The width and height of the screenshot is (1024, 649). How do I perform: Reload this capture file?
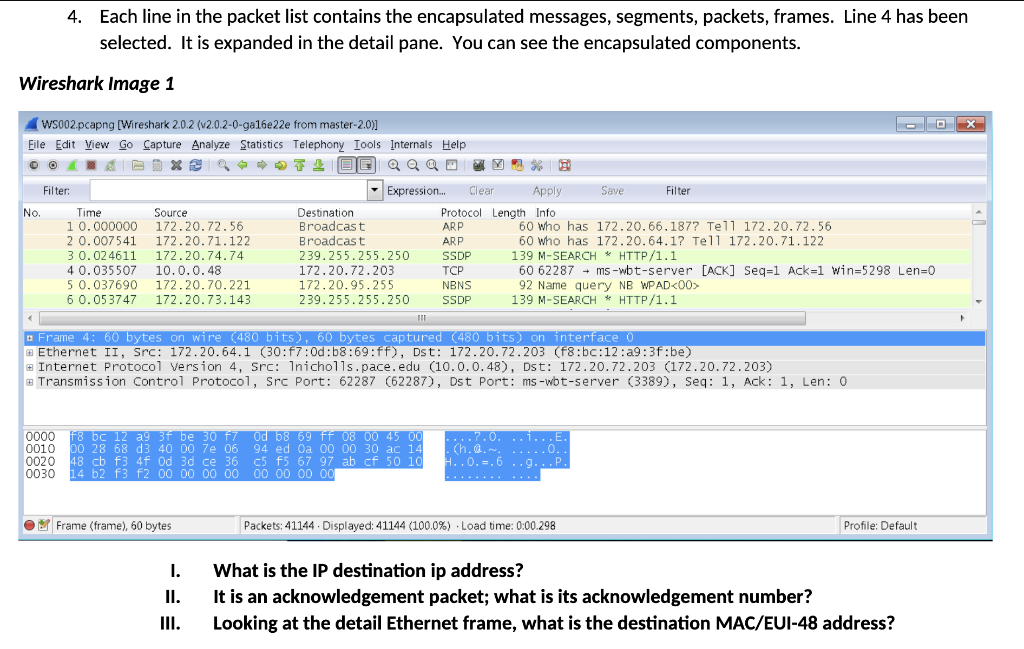[196, 165]
